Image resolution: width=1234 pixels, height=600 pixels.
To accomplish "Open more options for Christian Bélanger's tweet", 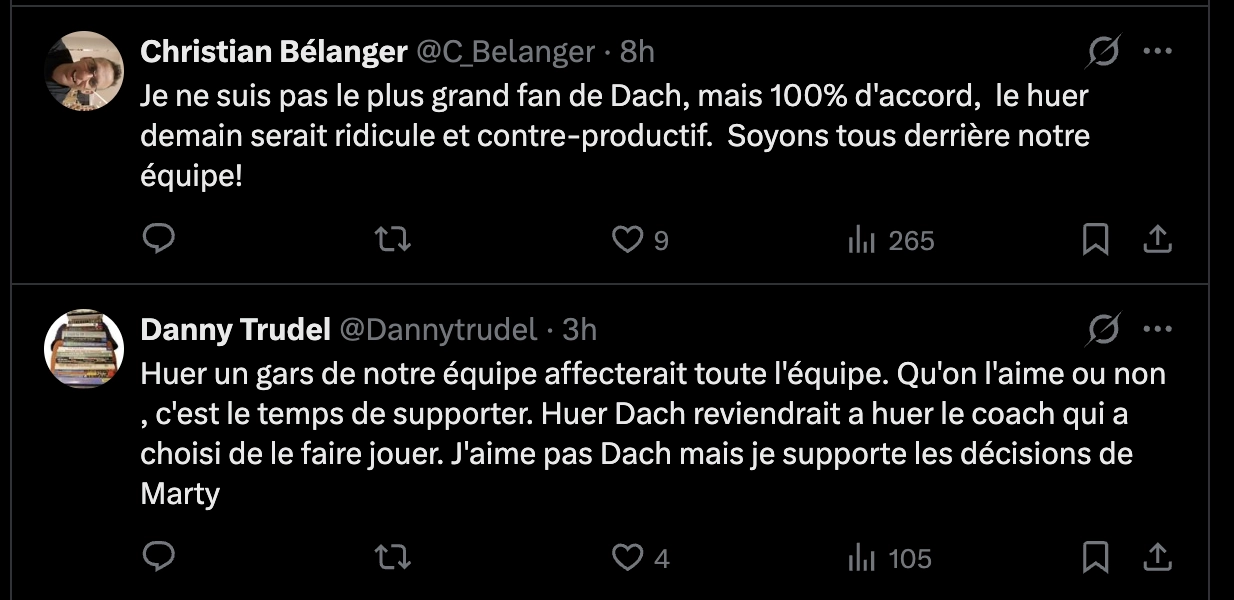I will pos(1157,51).
